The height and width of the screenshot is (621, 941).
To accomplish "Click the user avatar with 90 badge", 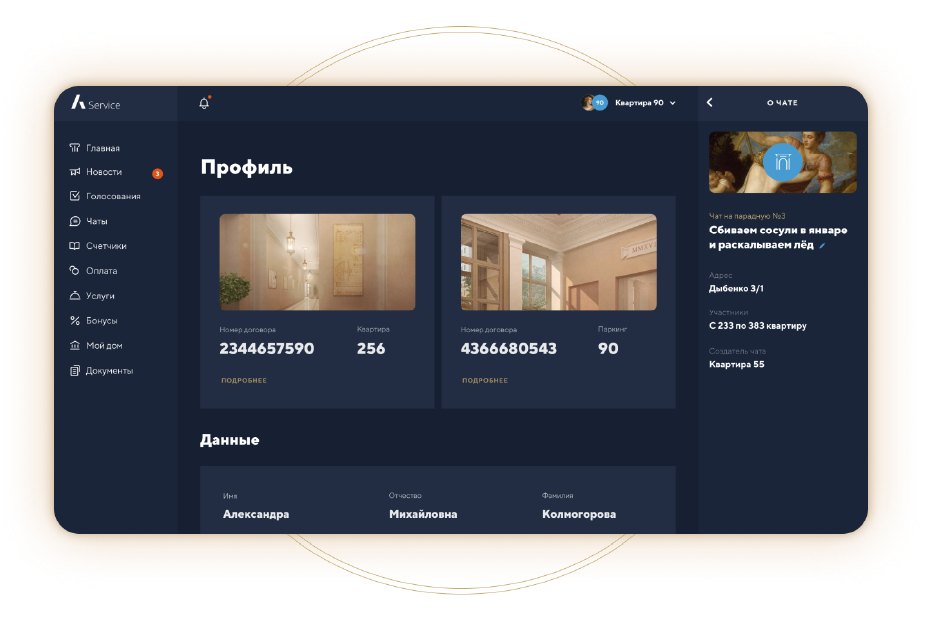I will (594, 103).
